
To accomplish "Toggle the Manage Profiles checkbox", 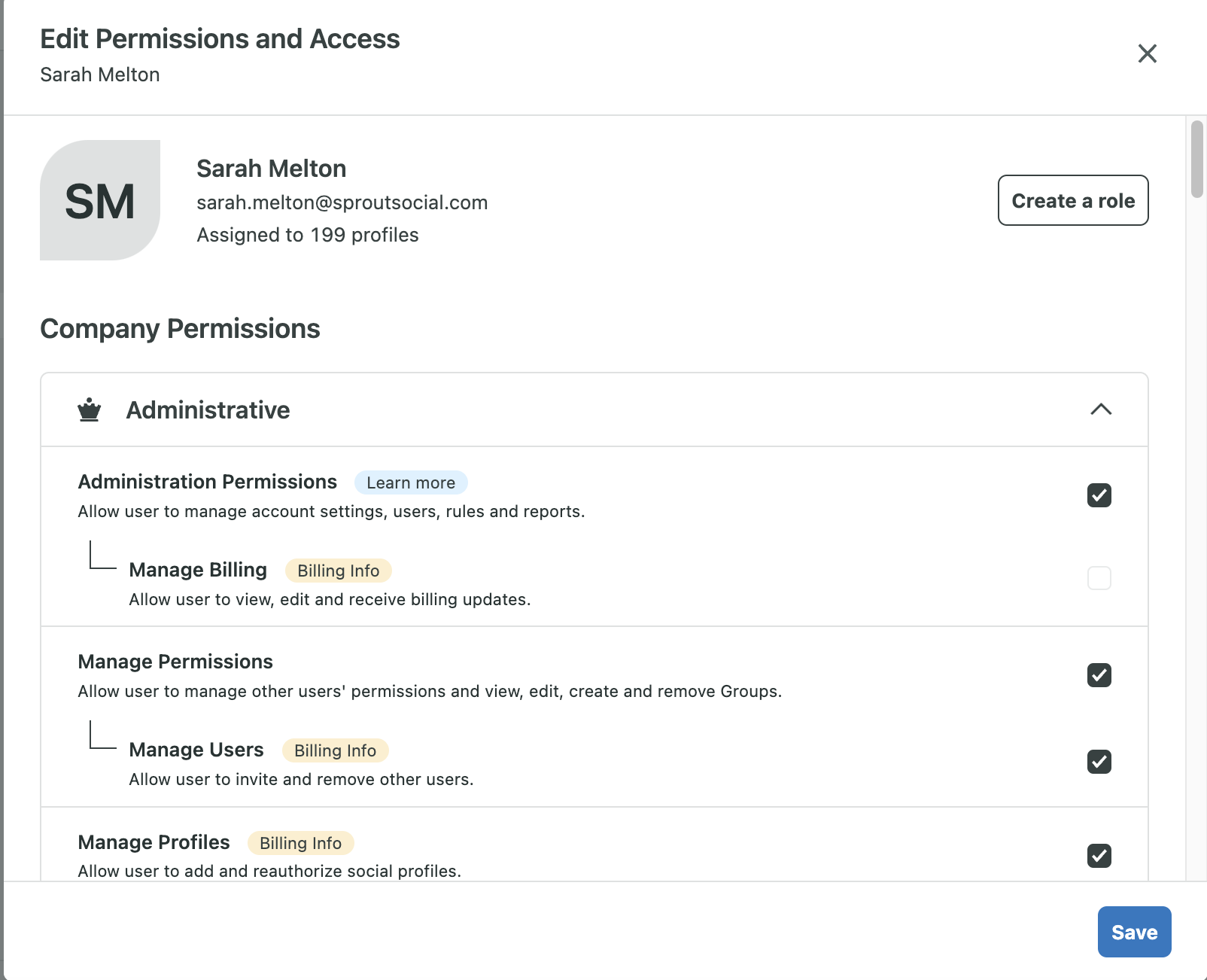I will 1099,856.
